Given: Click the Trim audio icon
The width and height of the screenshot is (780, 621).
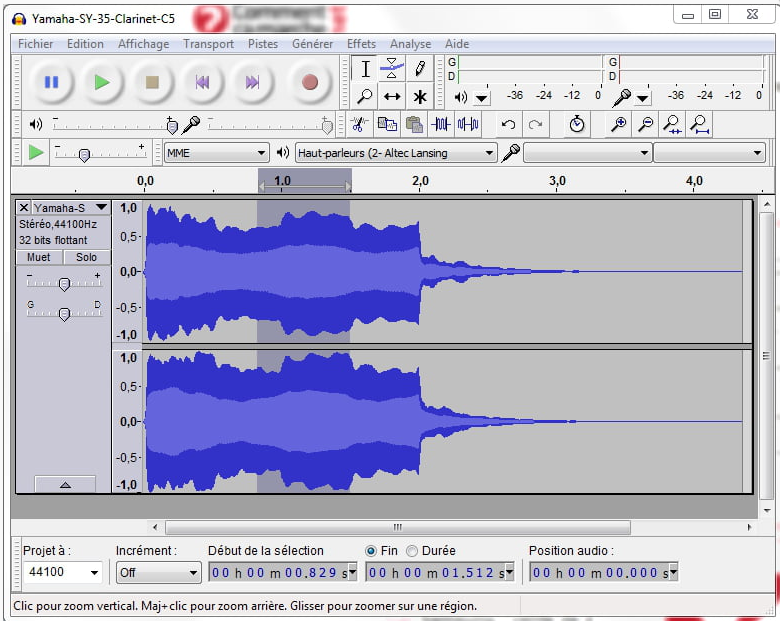Looking at the screenshot, I should click(441, 124).
